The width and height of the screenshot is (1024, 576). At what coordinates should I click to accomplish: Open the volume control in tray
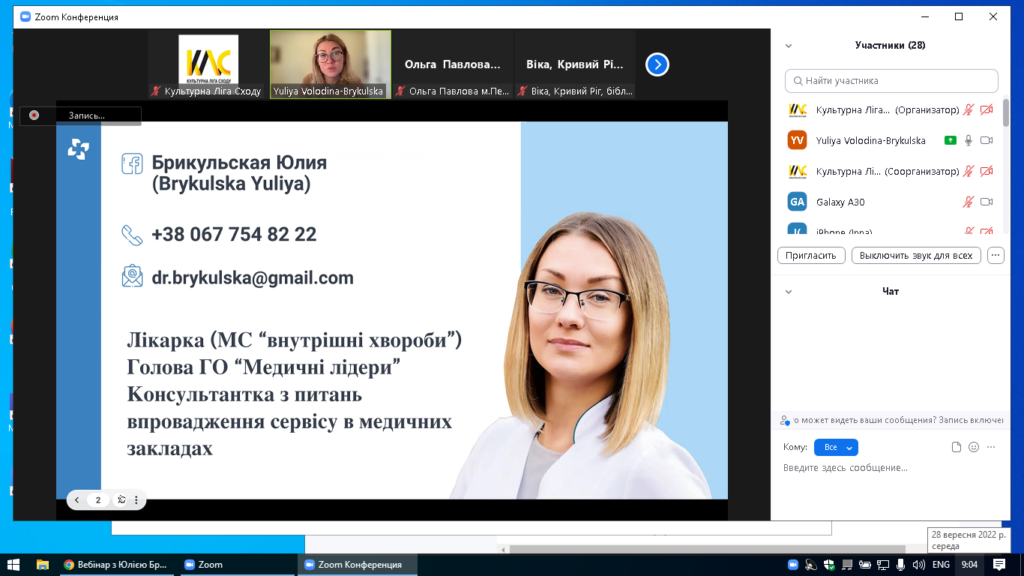click(919, 565)
